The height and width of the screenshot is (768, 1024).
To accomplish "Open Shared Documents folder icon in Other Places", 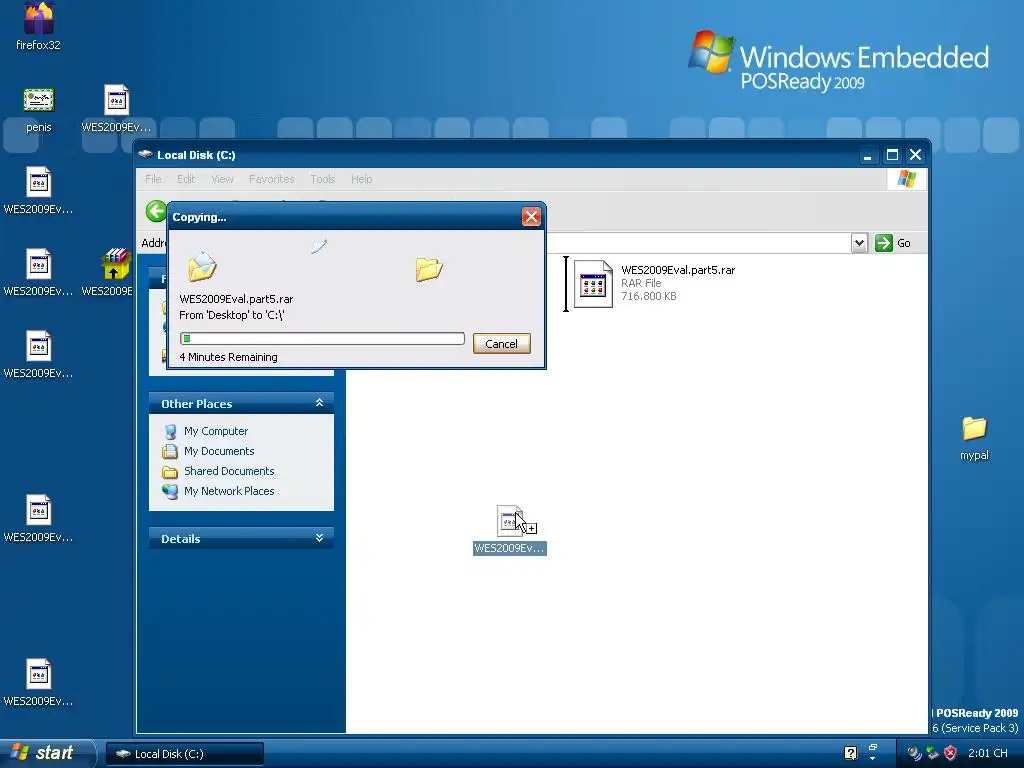I will [x=170, y=472].
